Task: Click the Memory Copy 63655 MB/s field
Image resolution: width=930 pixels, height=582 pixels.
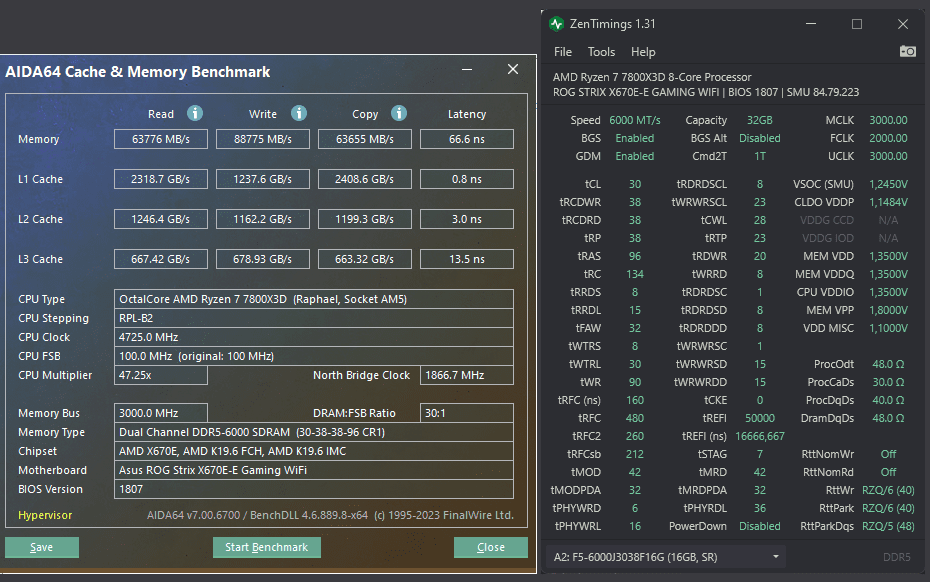Action: tap(365, 139)
